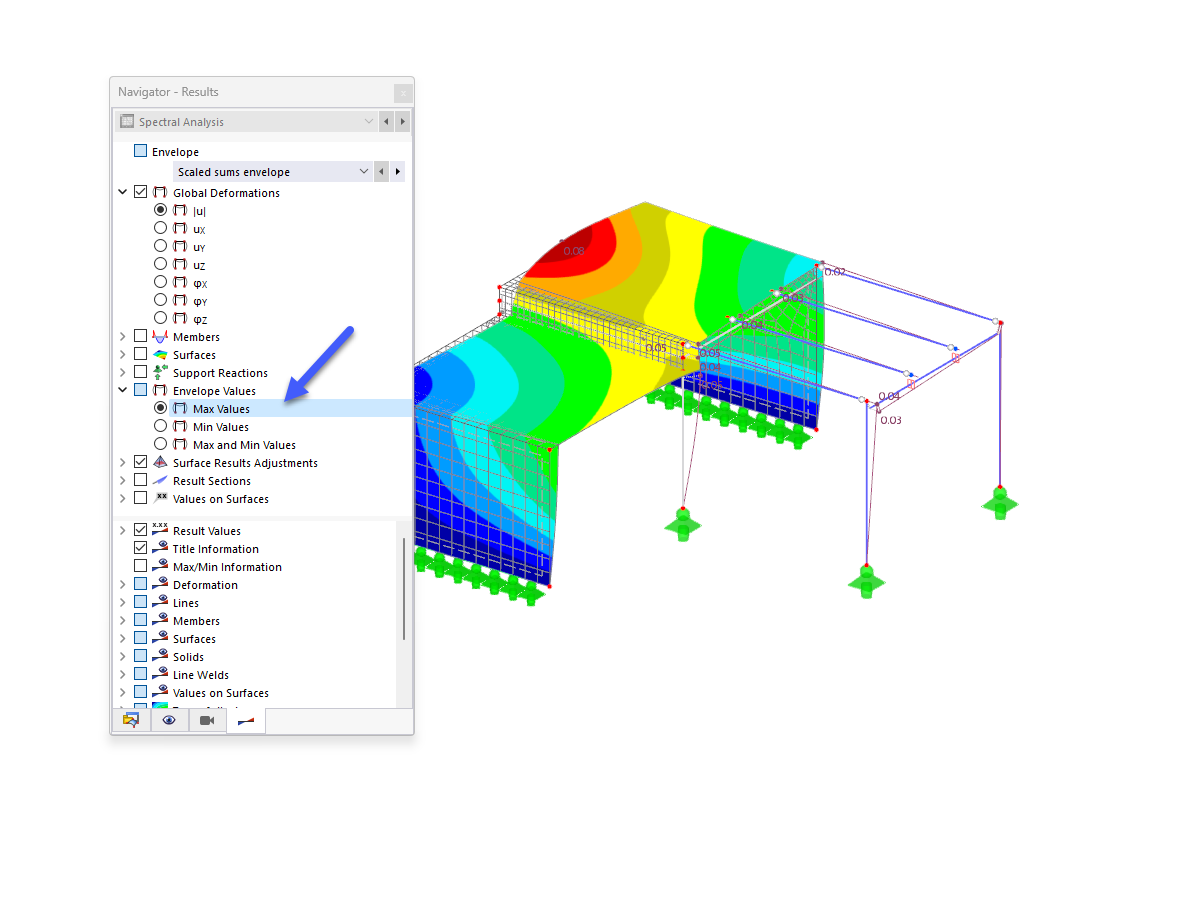Image resolution: width=1200 pixels, height=900 pixels.
Task: Click the 'Navigator - Results' panel title
Action: pyautogui.click(x=168, y=92)
